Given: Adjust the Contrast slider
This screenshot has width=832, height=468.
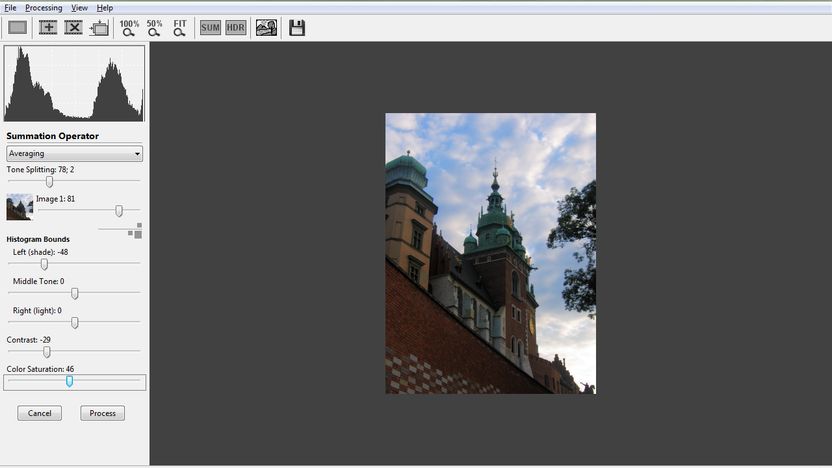Looking at the screenshot, I should 47,351.
